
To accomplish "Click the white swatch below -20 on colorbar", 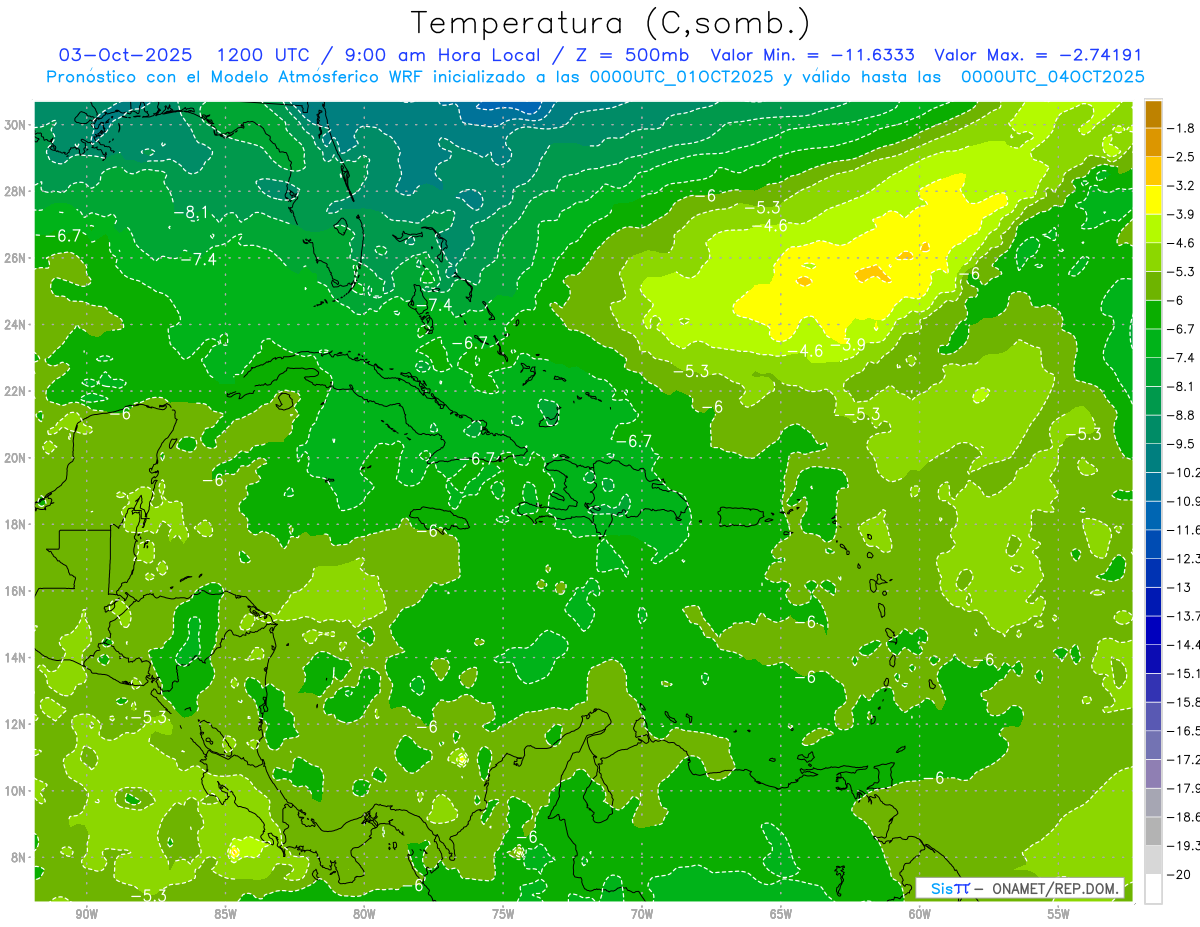I will pyautogui.click(x=1153, y=889).
